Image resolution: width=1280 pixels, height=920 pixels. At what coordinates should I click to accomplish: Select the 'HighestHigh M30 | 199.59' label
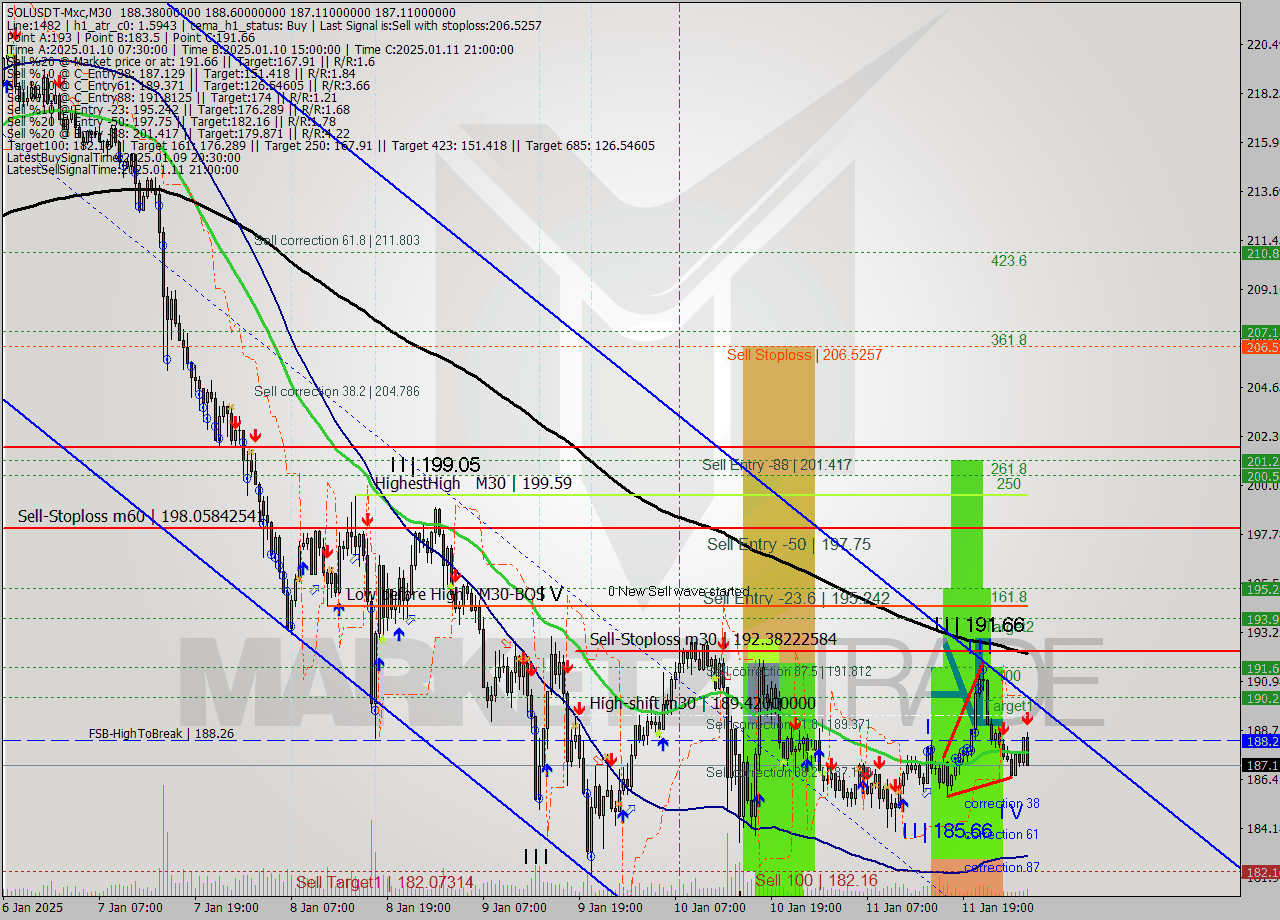point(473,483)
